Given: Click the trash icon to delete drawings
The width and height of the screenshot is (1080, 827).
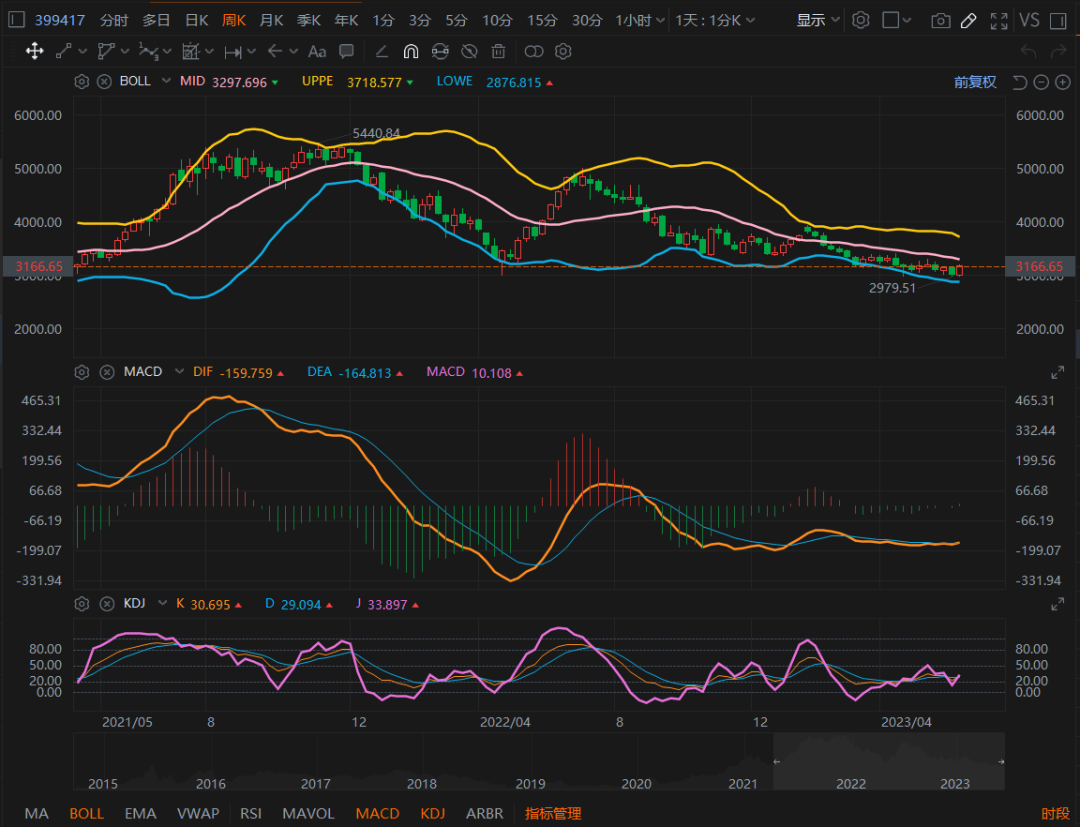Looking at the screenshot, I should tap(498, 52).
